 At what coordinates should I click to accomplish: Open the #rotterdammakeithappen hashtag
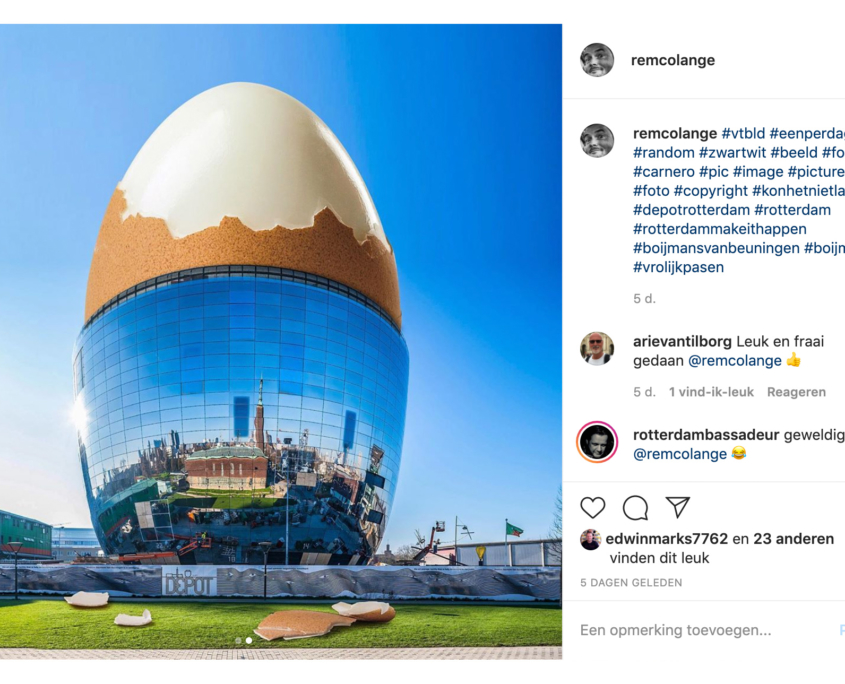720,229
